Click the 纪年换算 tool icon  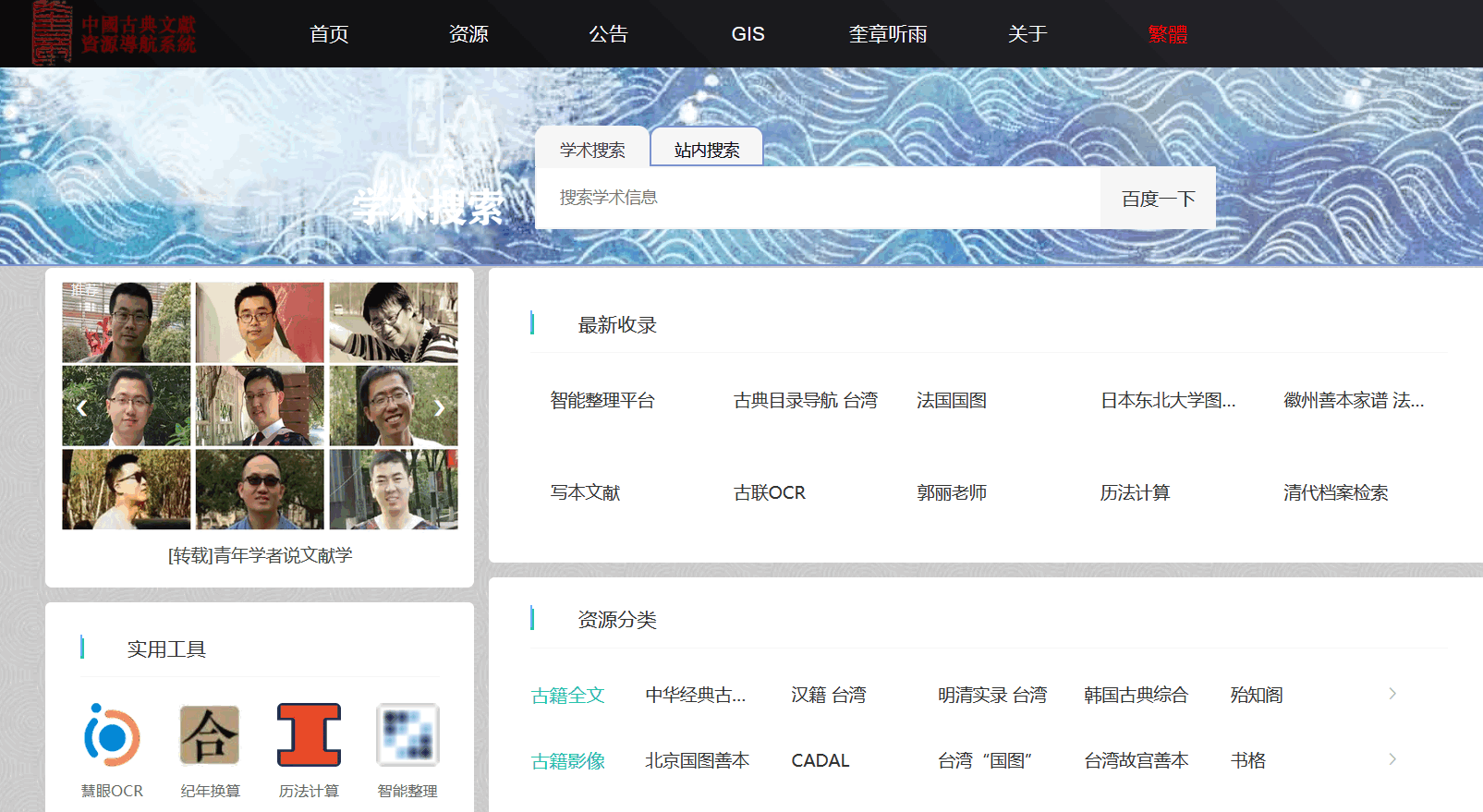coord(210,735)
